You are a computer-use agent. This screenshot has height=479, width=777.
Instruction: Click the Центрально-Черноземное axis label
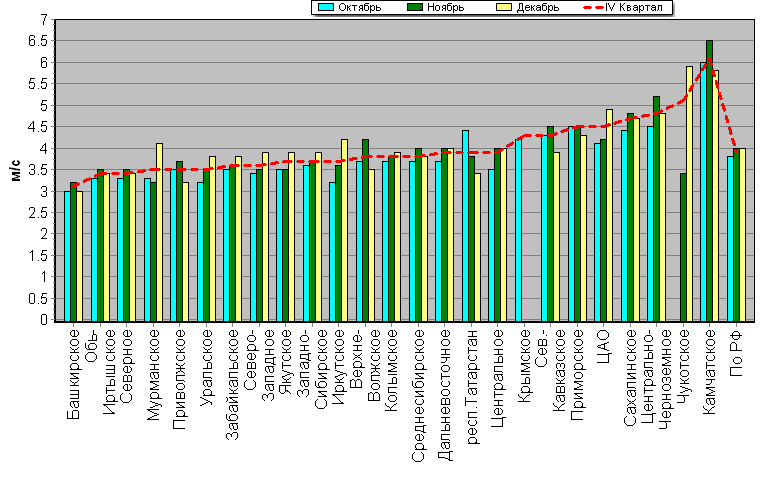(657, 378)
